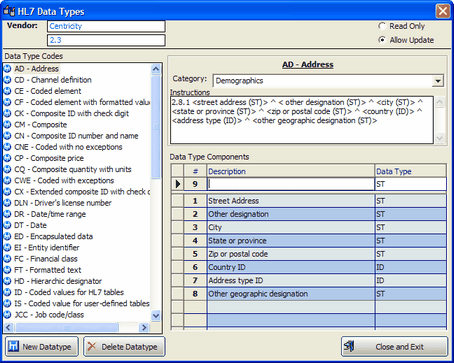Screen dimensions: 454x363
Task: Click the icon beside CD - Channel definition
Action: click(x=7, y=80)
